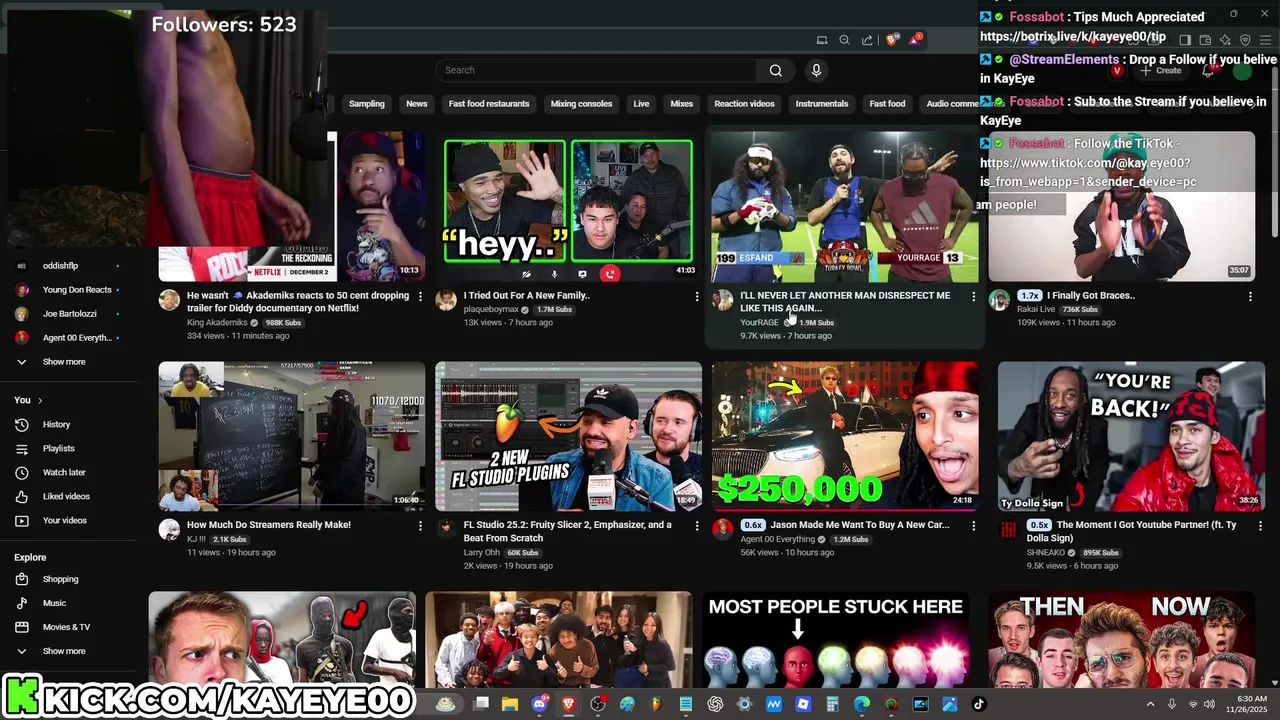Open OBS Studio from the taskbar

[x=598, y=704]
